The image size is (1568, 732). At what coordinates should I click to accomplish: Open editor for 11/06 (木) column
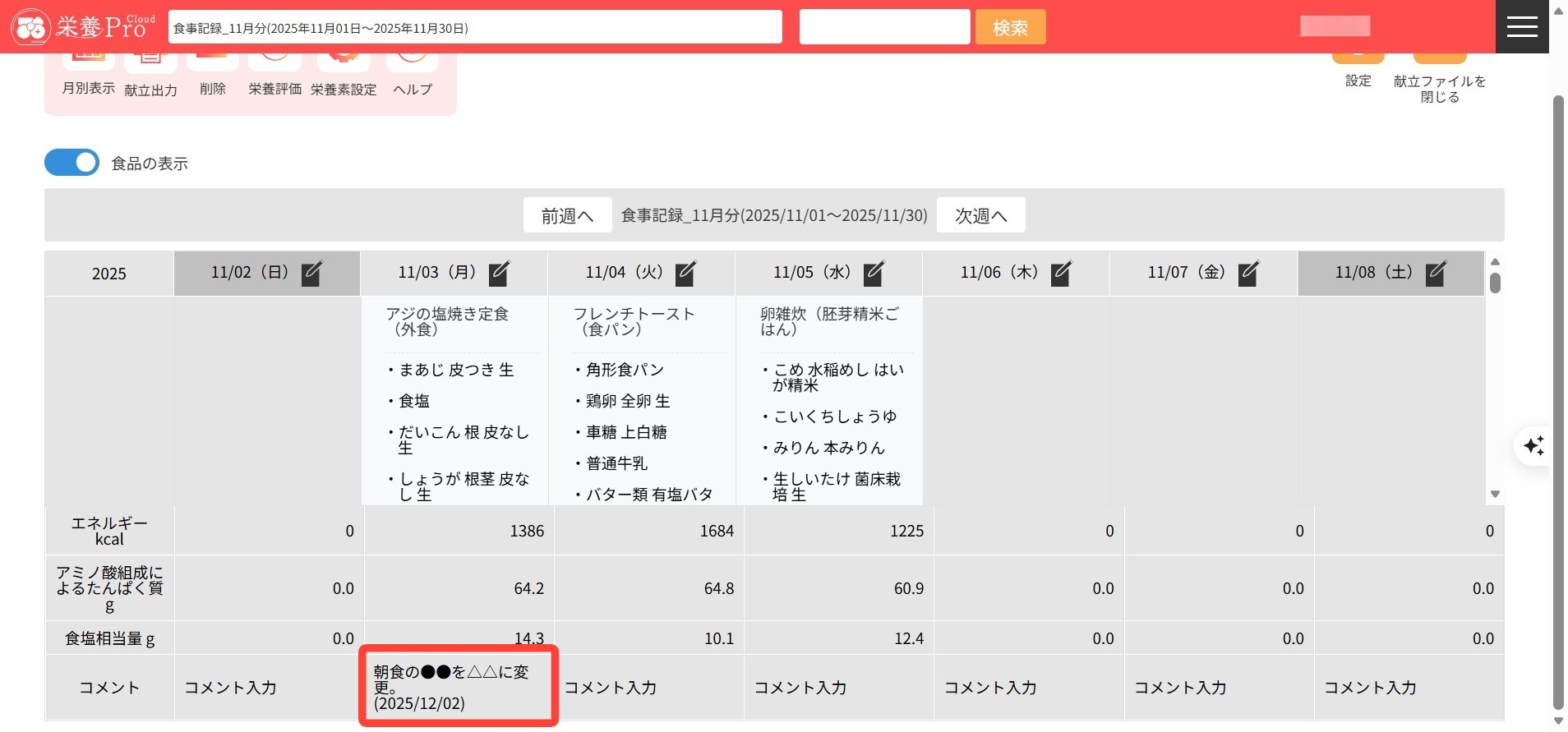(1061, 273)
